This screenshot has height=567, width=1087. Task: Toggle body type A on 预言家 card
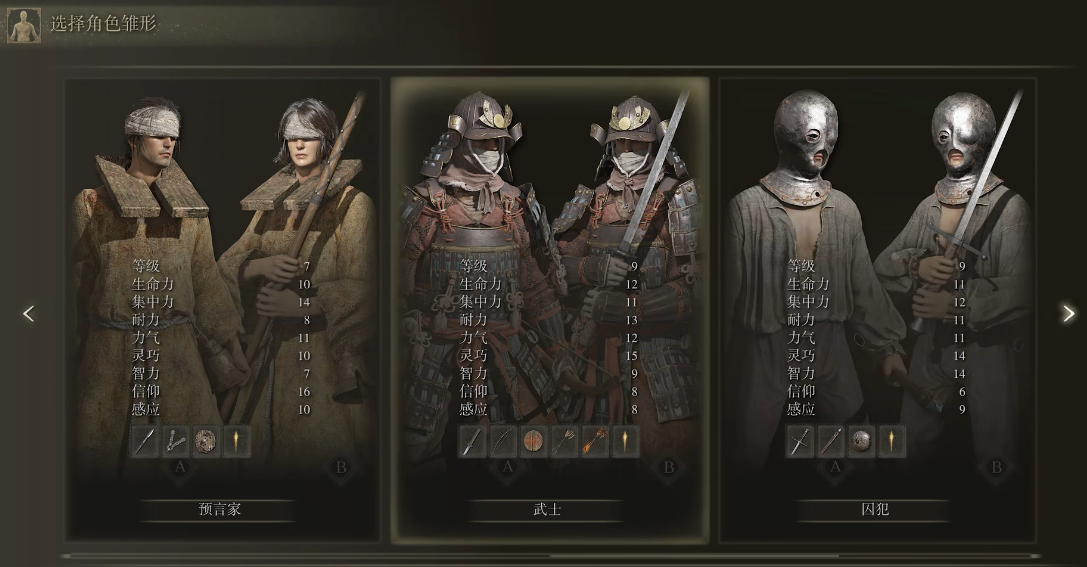pos(180,467)
